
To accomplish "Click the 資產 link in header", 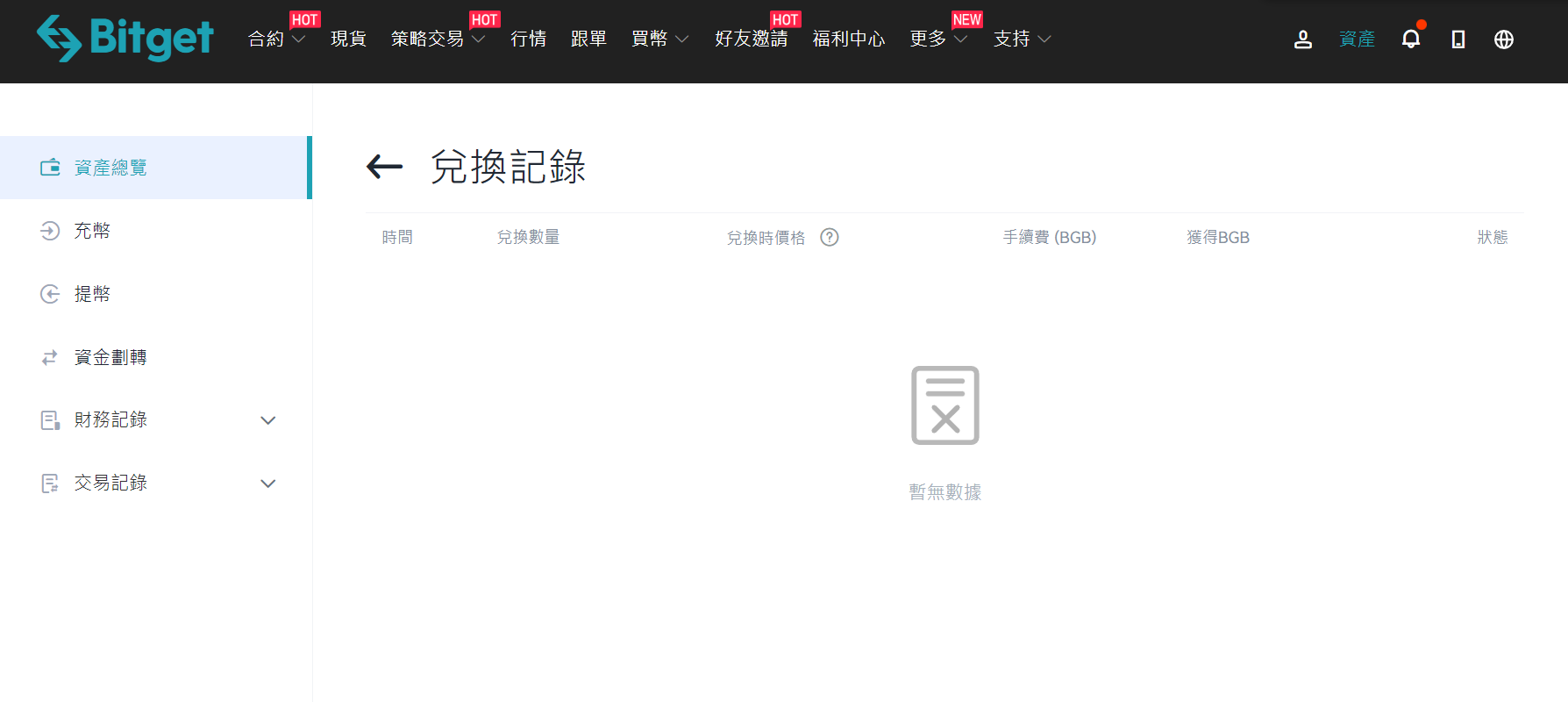I will tap(1357, 39).
